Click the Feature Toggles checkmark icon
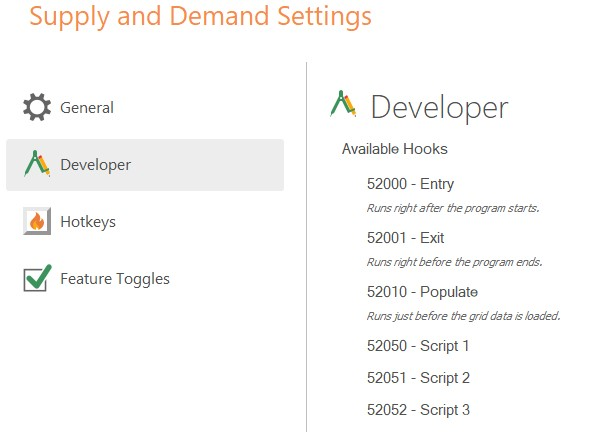Image resolution: width=593 pixels, height=432 pixels. click(x=37, y=278)
